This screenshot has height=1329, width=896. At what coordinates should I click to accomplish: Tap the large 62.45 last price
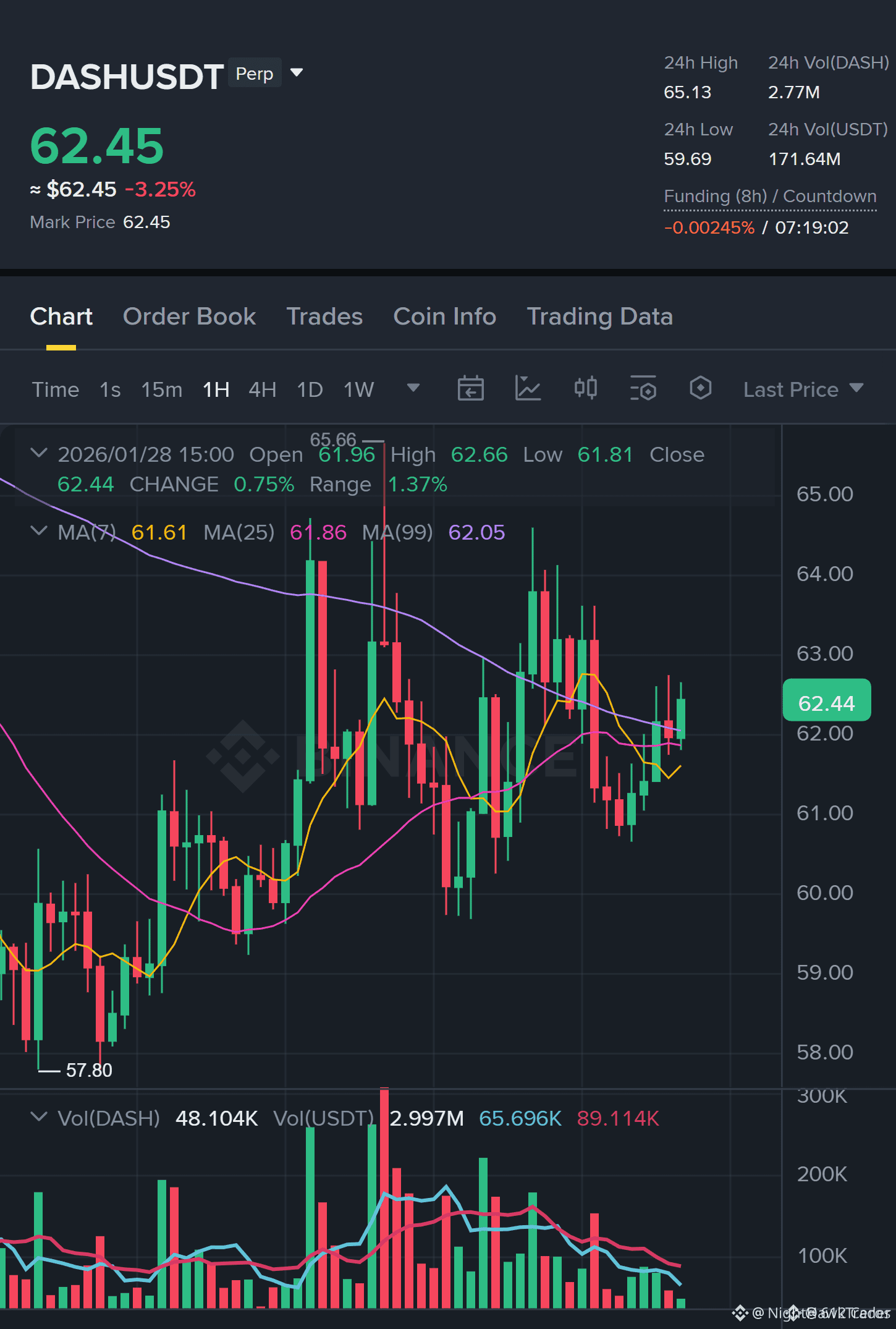97,146
